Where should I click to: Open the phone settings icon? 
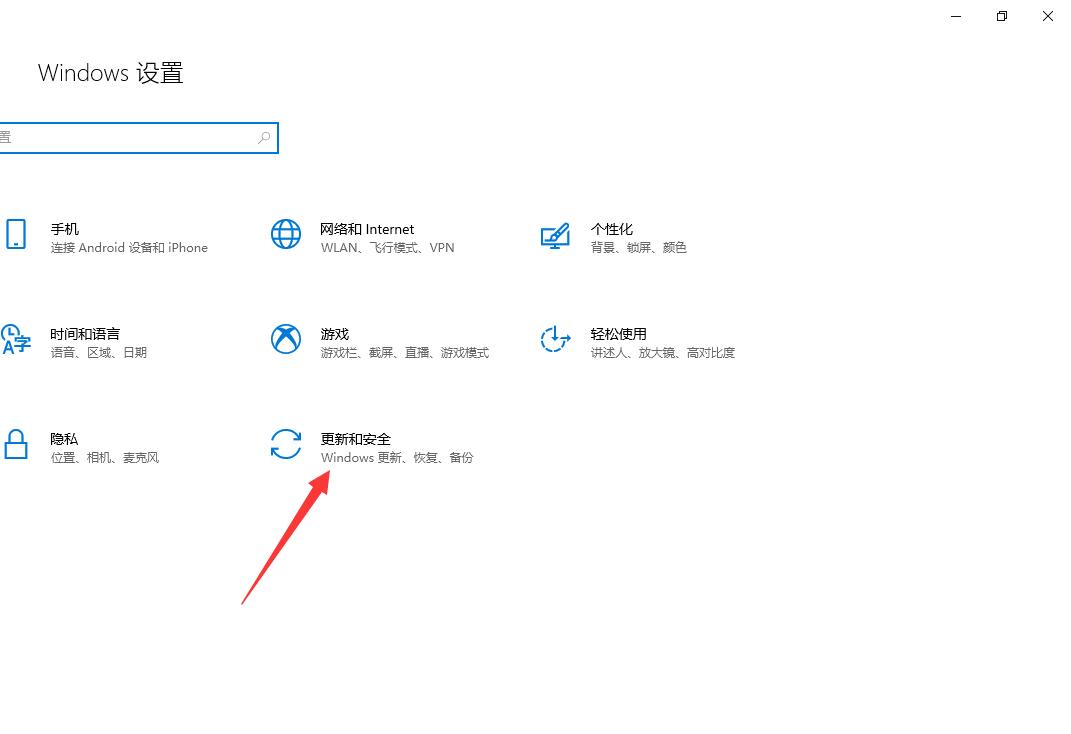pyautogui.click(x=16, y=234)
